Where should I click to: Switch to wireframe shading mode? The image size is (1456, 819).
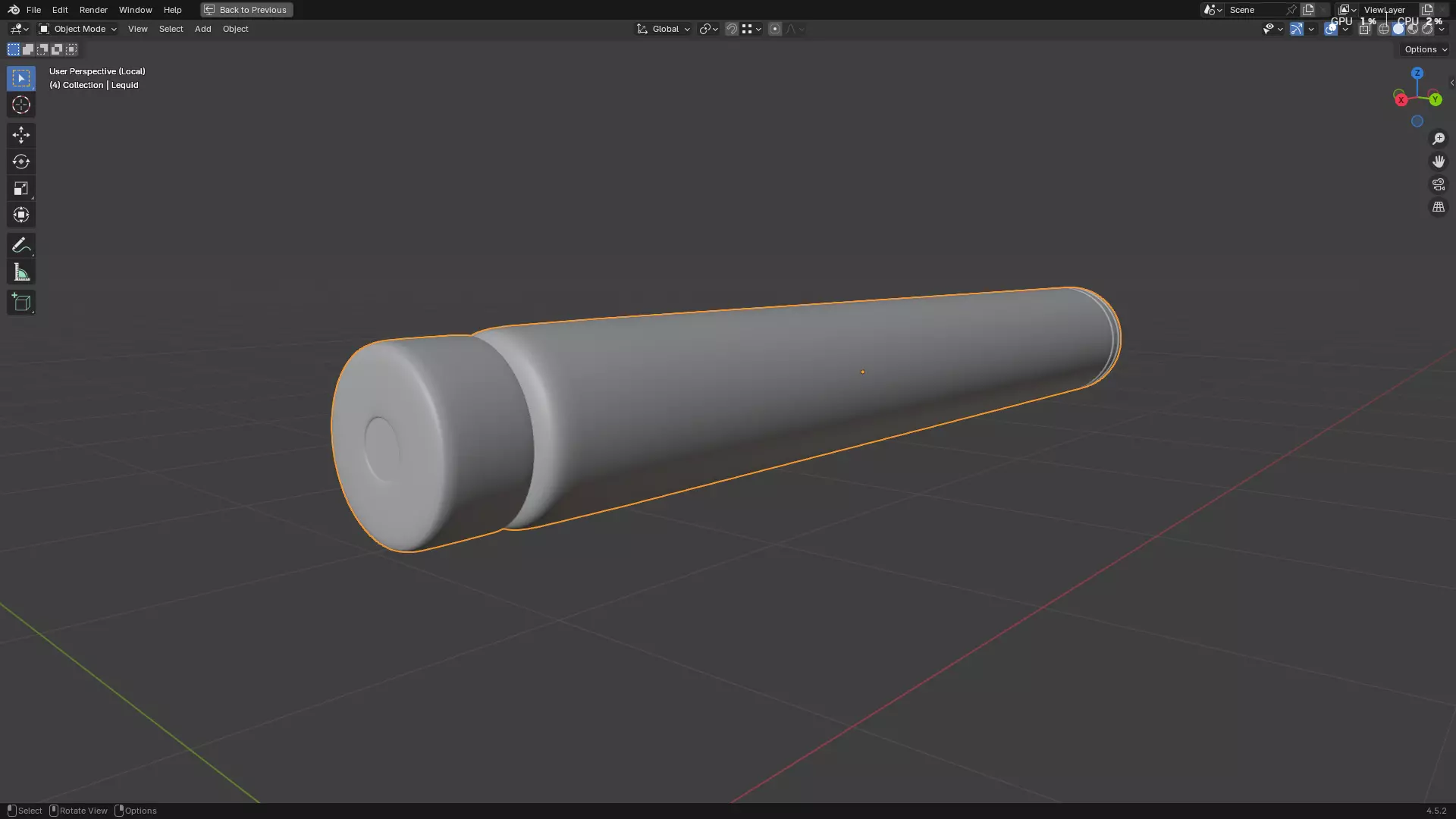click(x=1383, y=29)
